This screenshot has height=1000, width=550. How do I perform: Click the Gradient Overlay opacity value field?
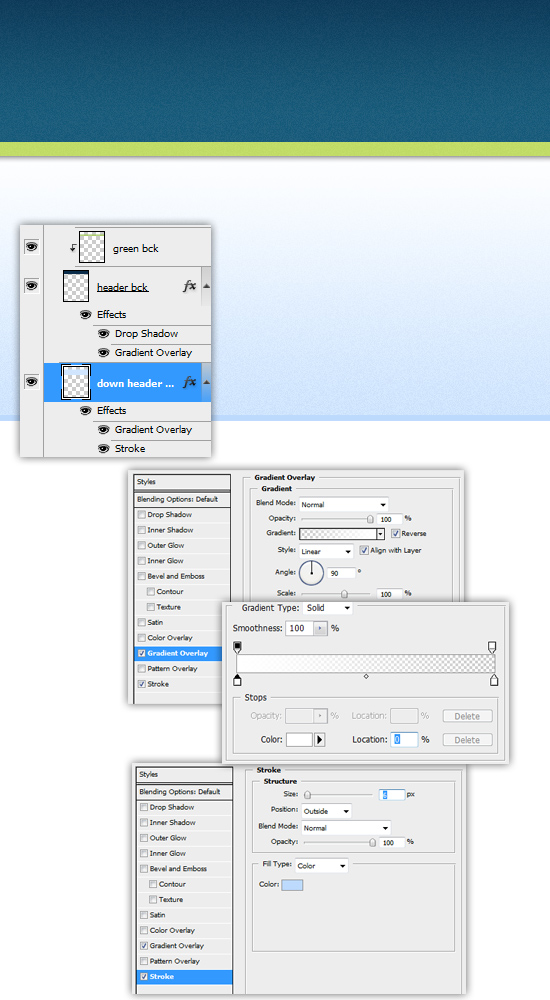(x=389, y=519)
